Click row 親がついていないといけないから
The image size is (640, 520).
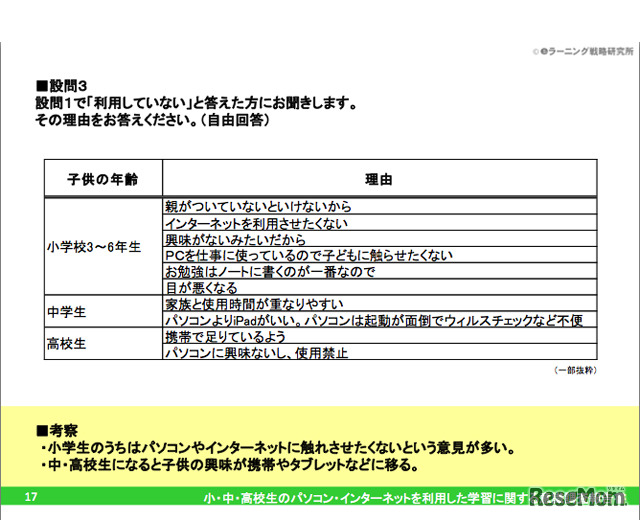pos(380,206)
